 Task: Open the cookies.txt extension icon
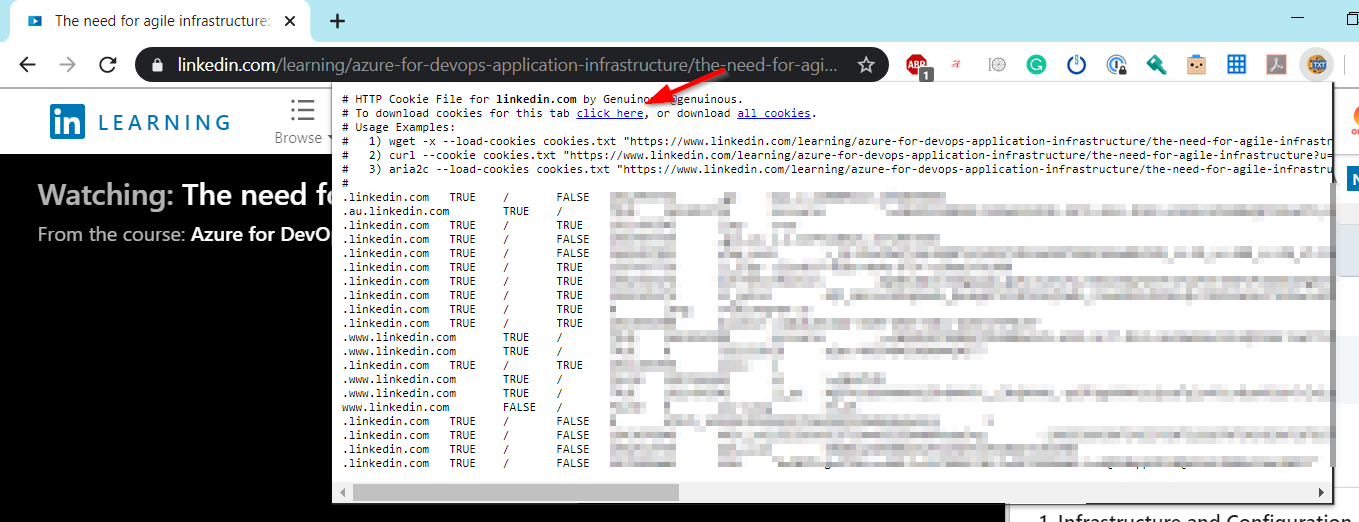click(x=1316, y=65)
